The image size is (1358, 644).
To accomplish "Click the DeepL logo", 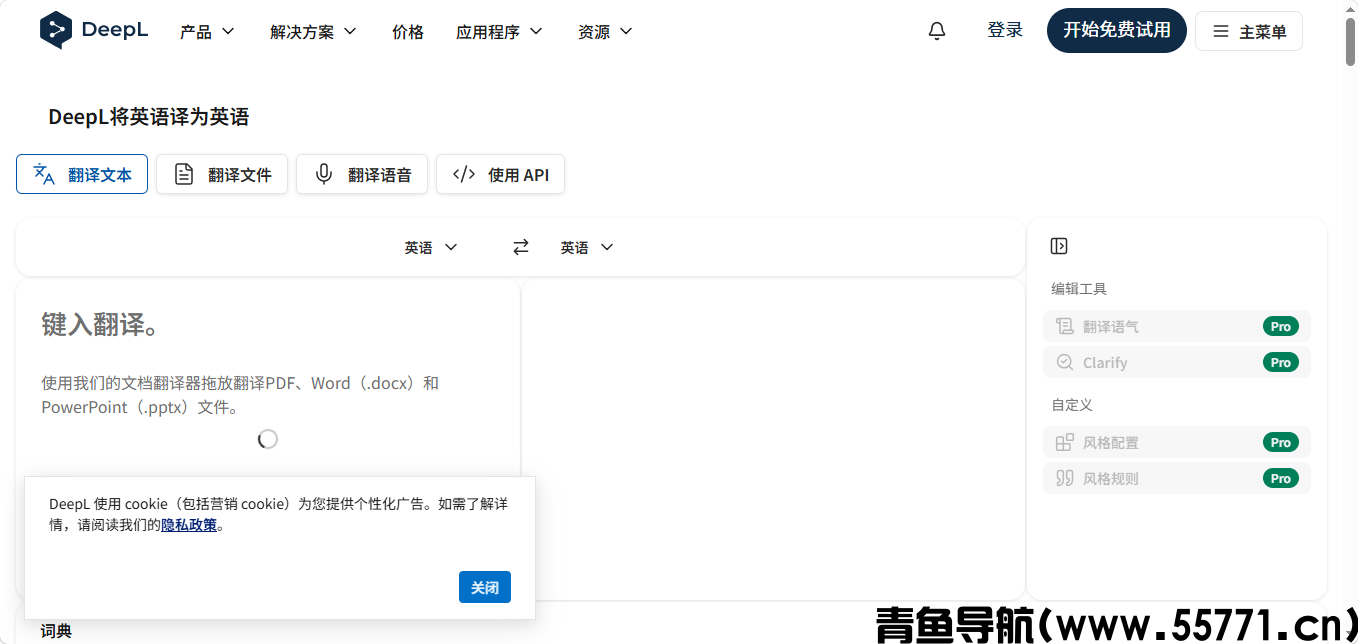I will 94,30.
